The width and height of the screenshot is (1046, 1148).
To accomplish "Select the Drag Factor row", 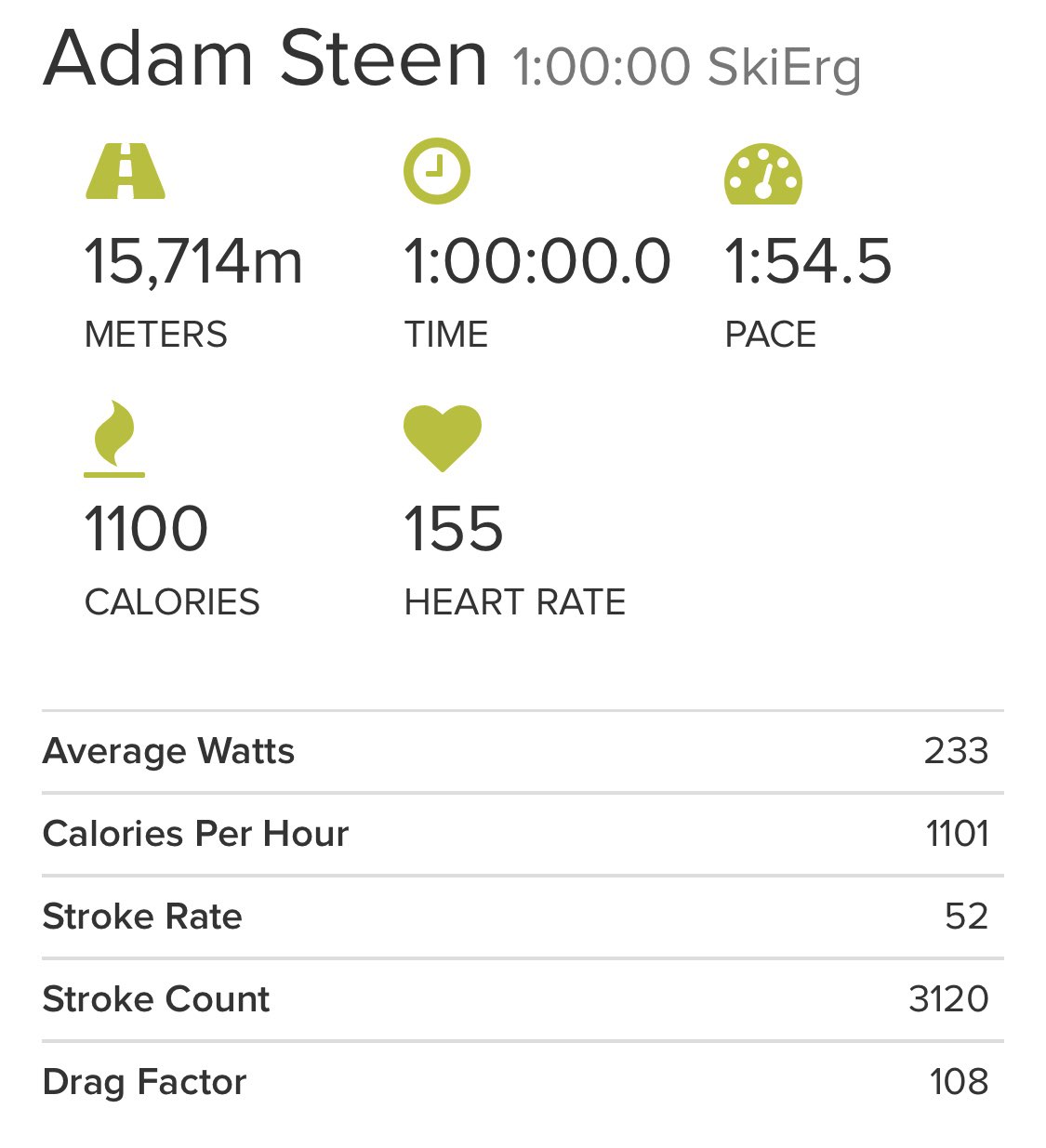I will point(523,1082).
